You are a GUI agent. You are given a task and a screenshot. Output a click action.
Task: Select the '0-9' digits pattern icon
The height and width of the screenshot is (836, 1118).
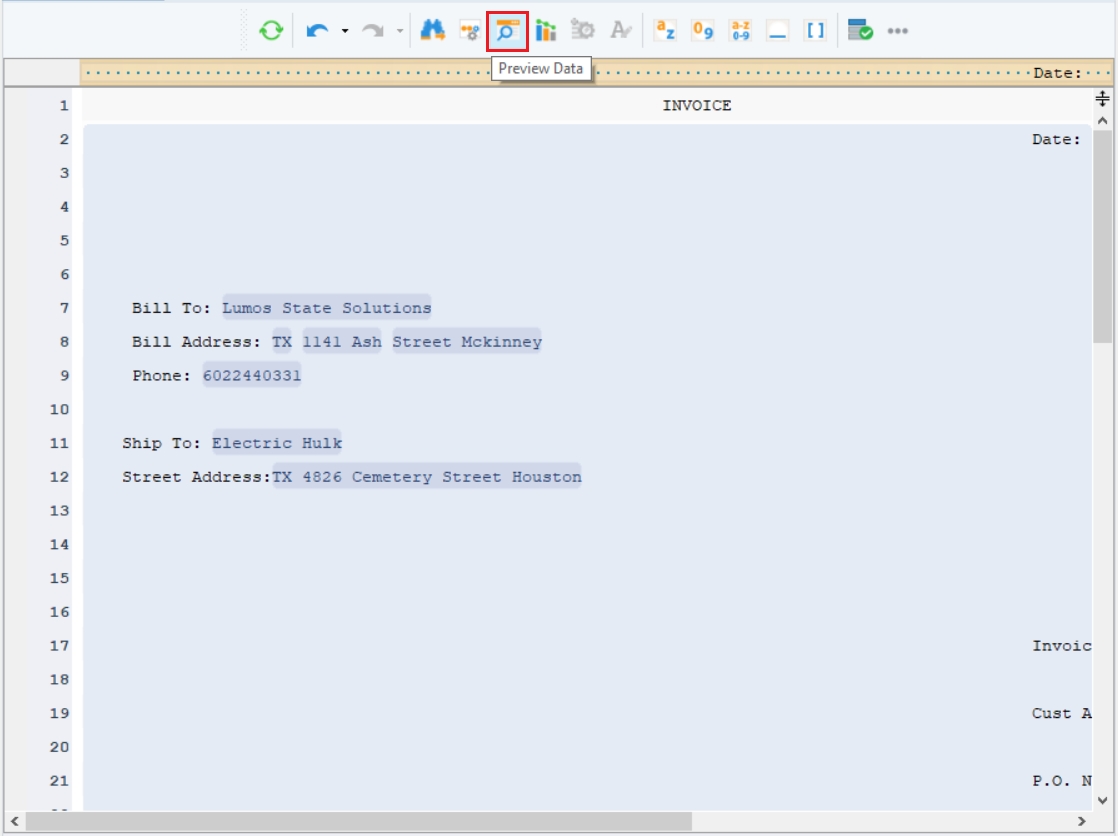coord(702,30)
